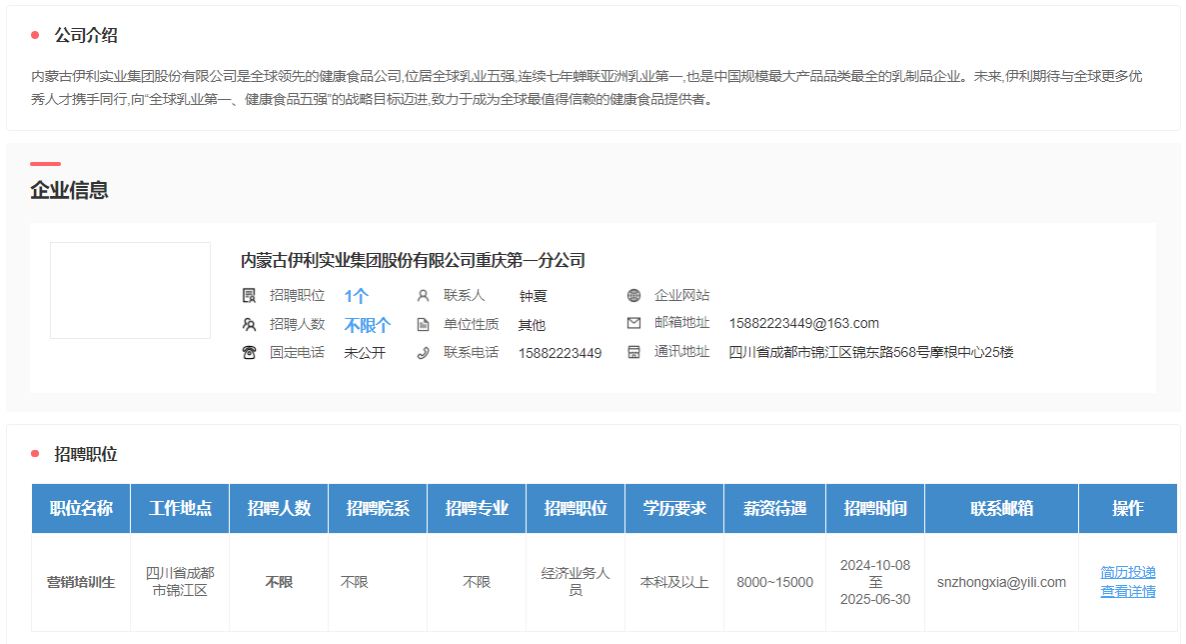Click the 联系人 person icon
The image size is (1186, 644).
[x=423, y=295]
